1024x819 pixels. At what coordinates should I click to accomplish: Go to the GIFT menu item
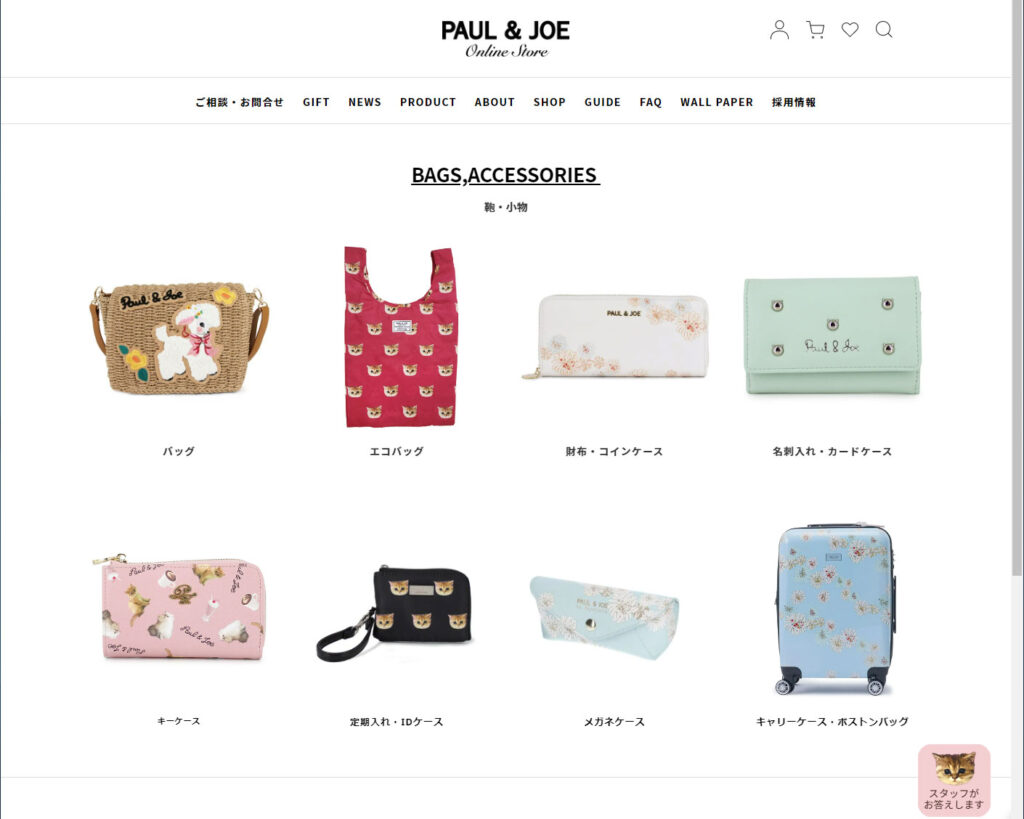[316, 102]
